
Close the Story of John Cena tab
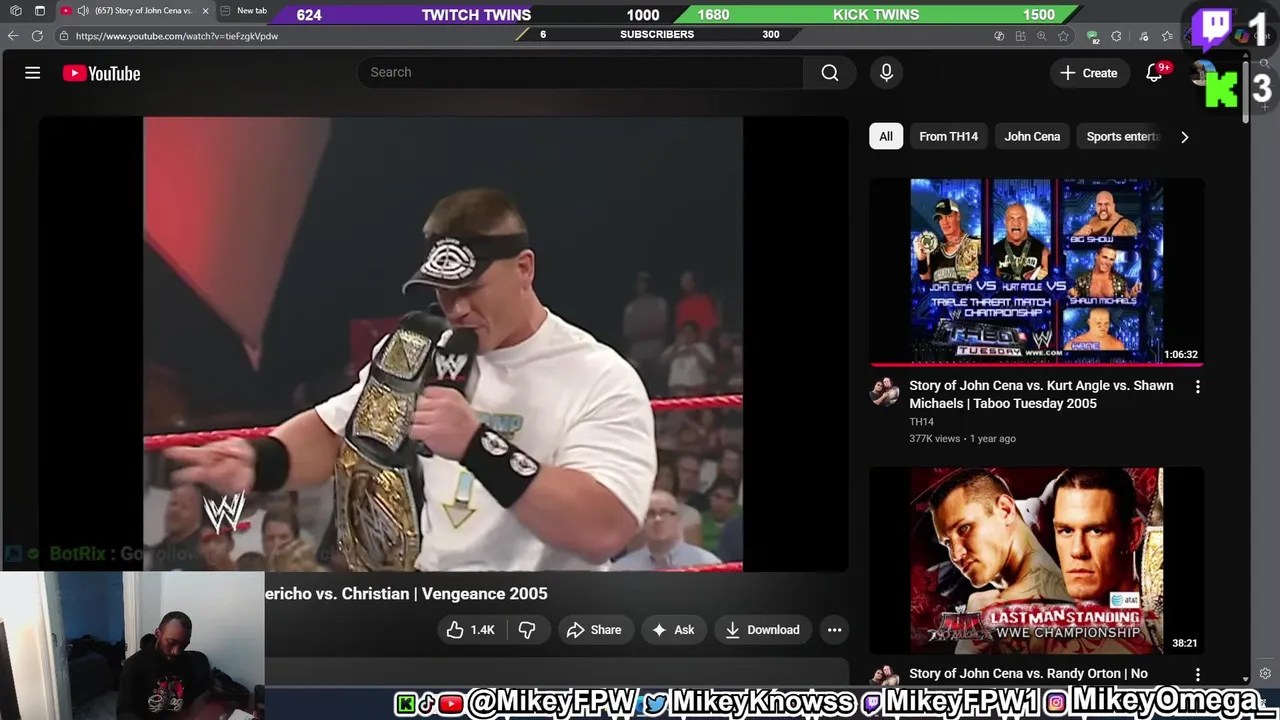tap(205, 11)
